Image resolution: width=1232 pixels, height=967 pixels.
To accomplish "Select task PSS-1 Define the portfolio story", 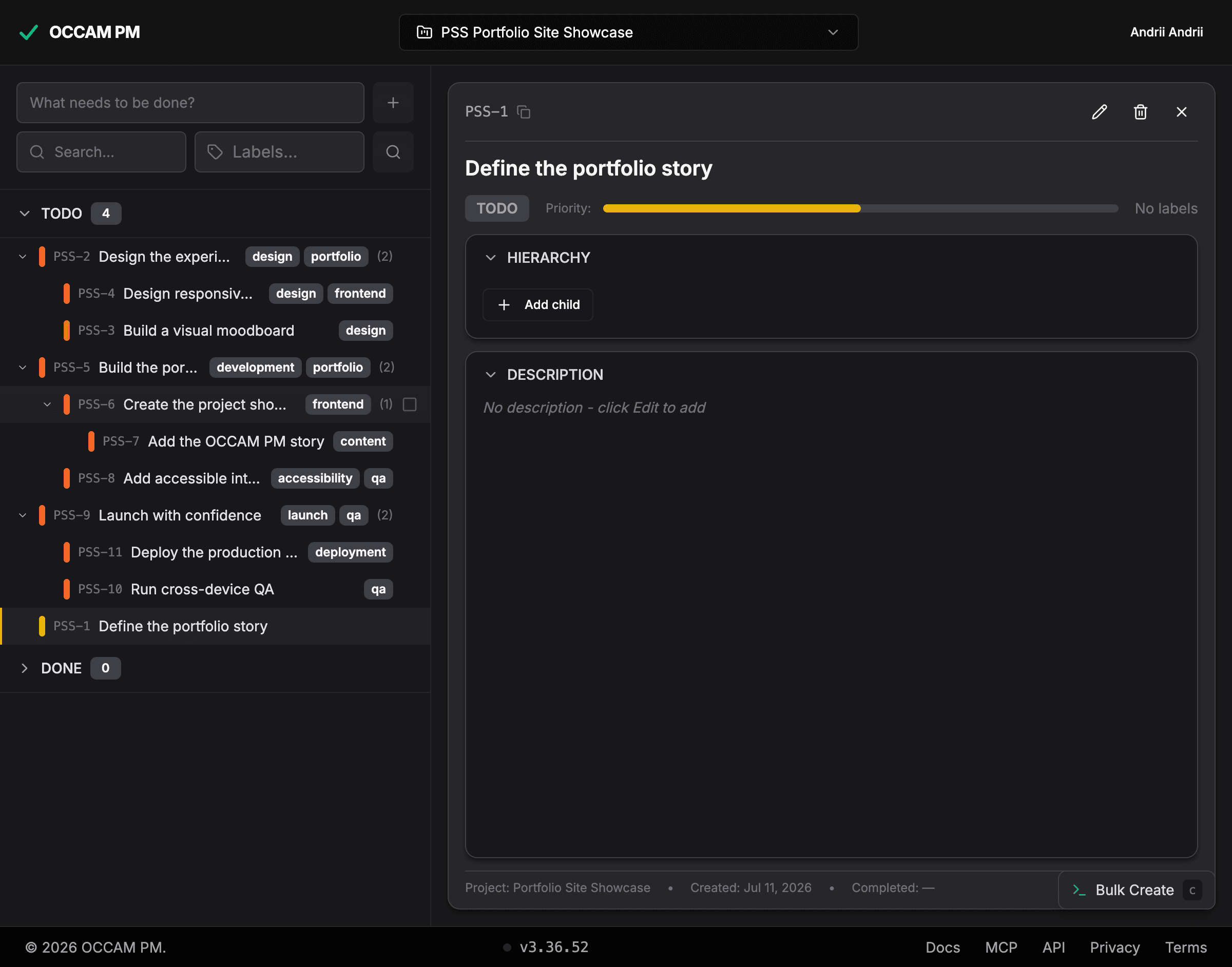I will click(215, 626).
